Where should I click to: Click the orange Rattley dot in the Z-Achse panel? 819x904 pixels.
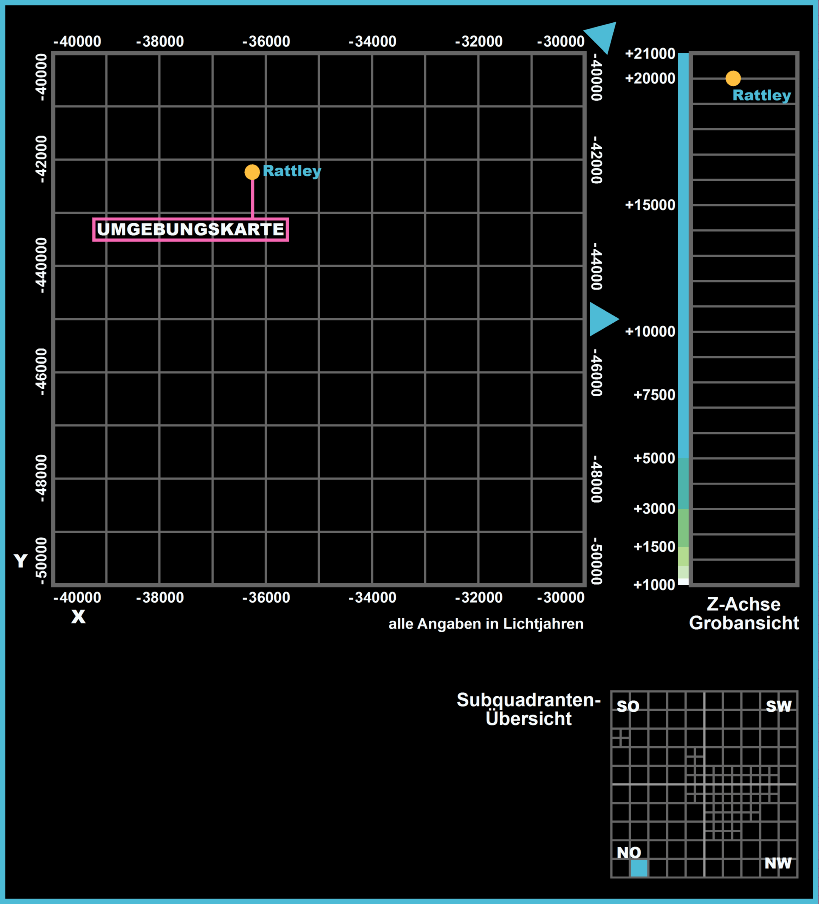(x=733, y=78)
